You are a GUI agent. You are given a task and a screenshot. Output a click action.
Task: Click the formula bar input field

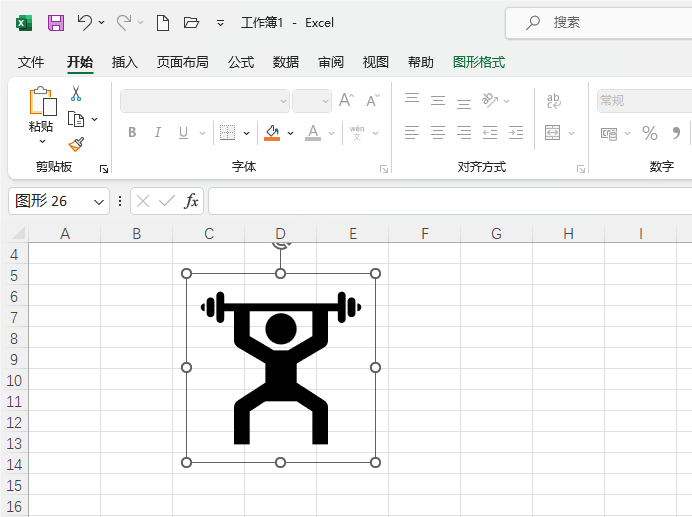point(450,201)
